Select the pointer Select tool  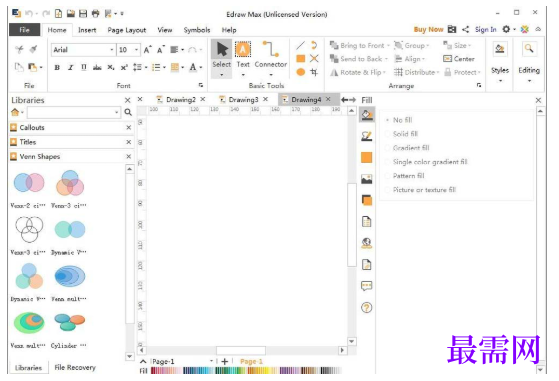click(221, 58)
